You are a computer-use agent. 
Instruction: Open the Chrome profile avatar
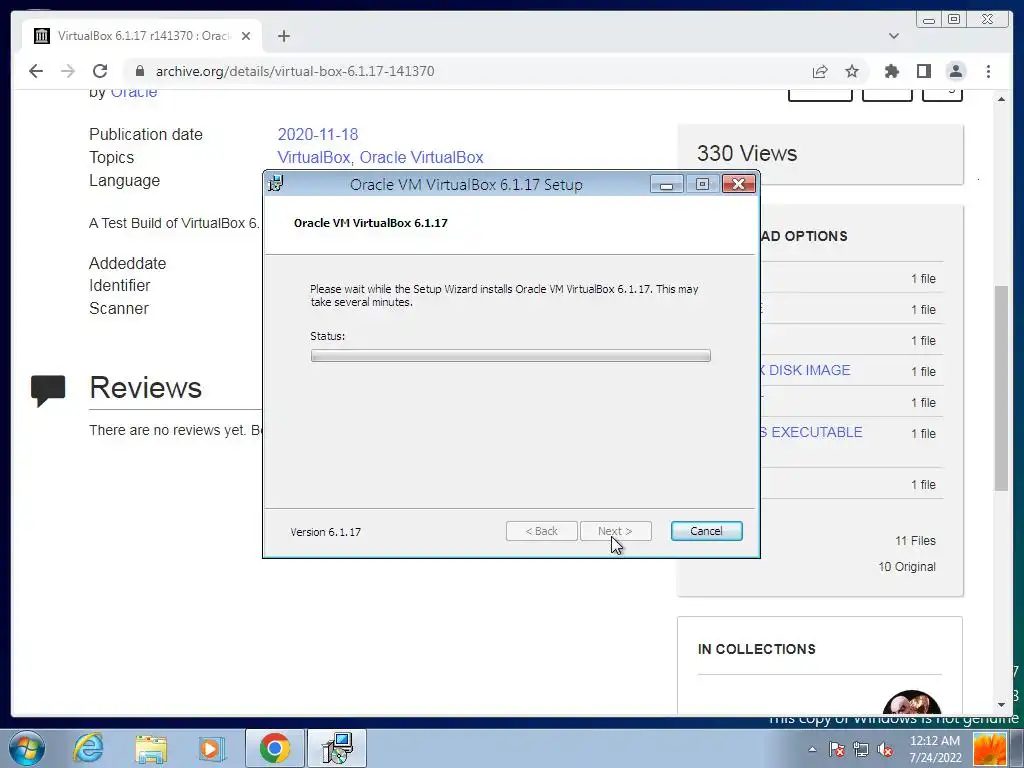955,71
